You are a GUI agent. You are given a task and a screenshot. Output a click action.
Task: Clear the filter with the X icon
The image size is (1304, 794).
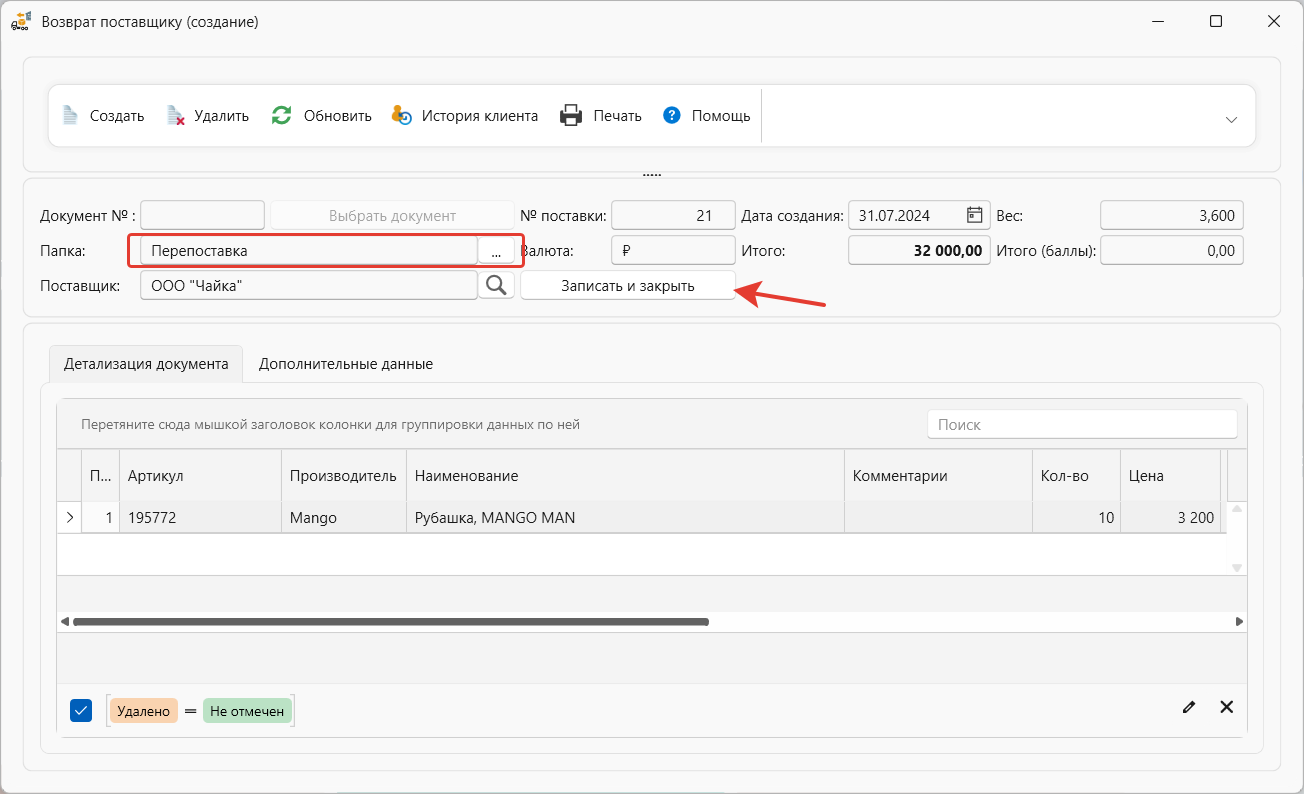[1226, 707]
